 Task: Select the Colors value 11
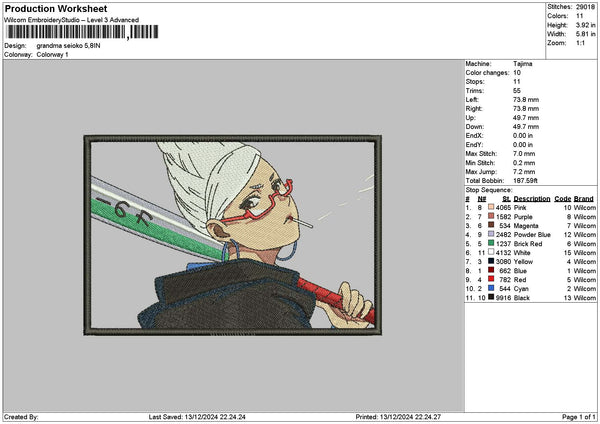[x=579, y=16]
